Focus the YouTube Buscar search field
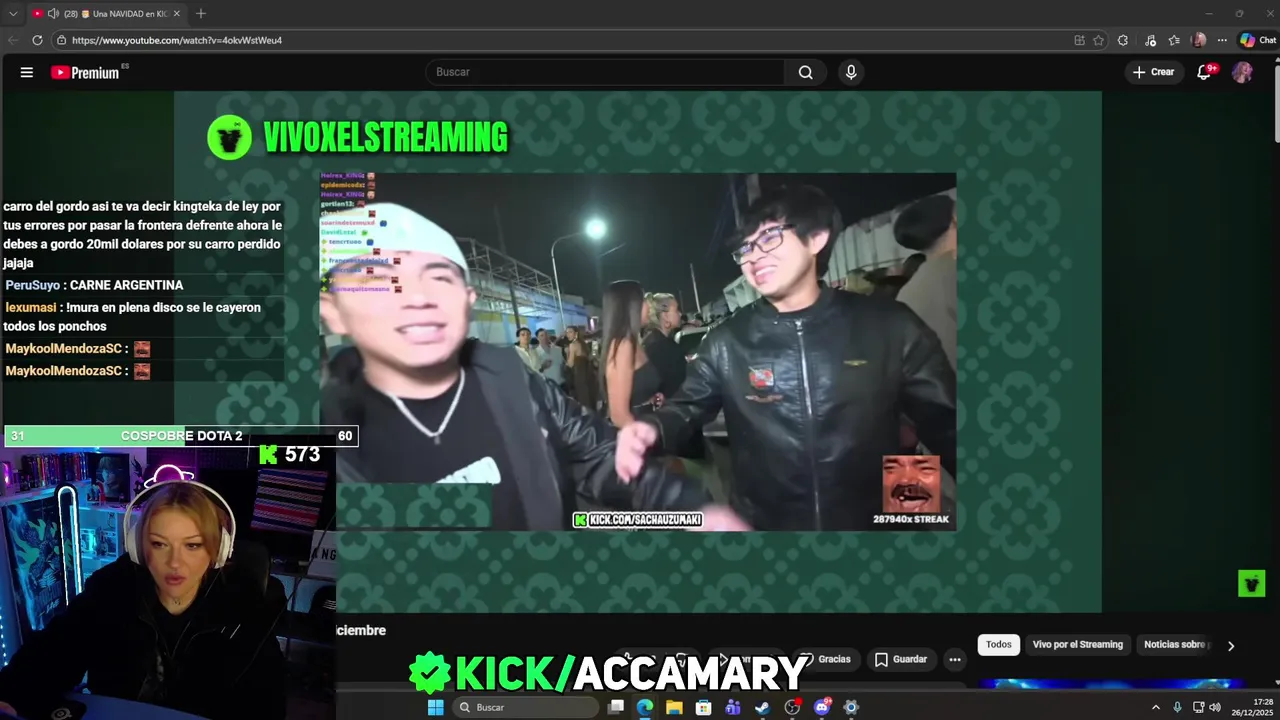The width and height of the screenshot is (1280, 720). [x=605, y=72]
